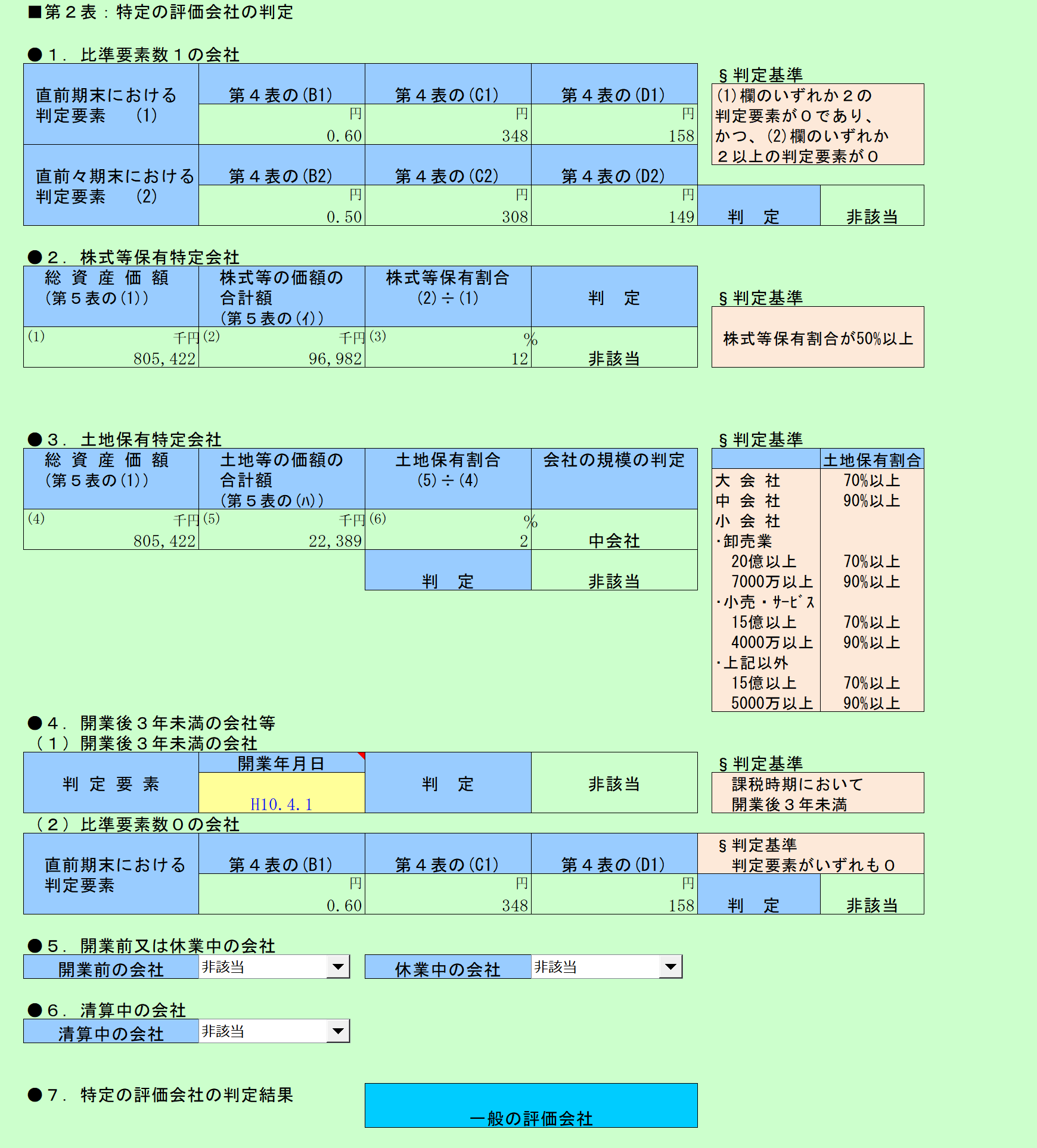Click the 清算中の会社 label cell
1037x1148 pixels.
coord(111,1032)
